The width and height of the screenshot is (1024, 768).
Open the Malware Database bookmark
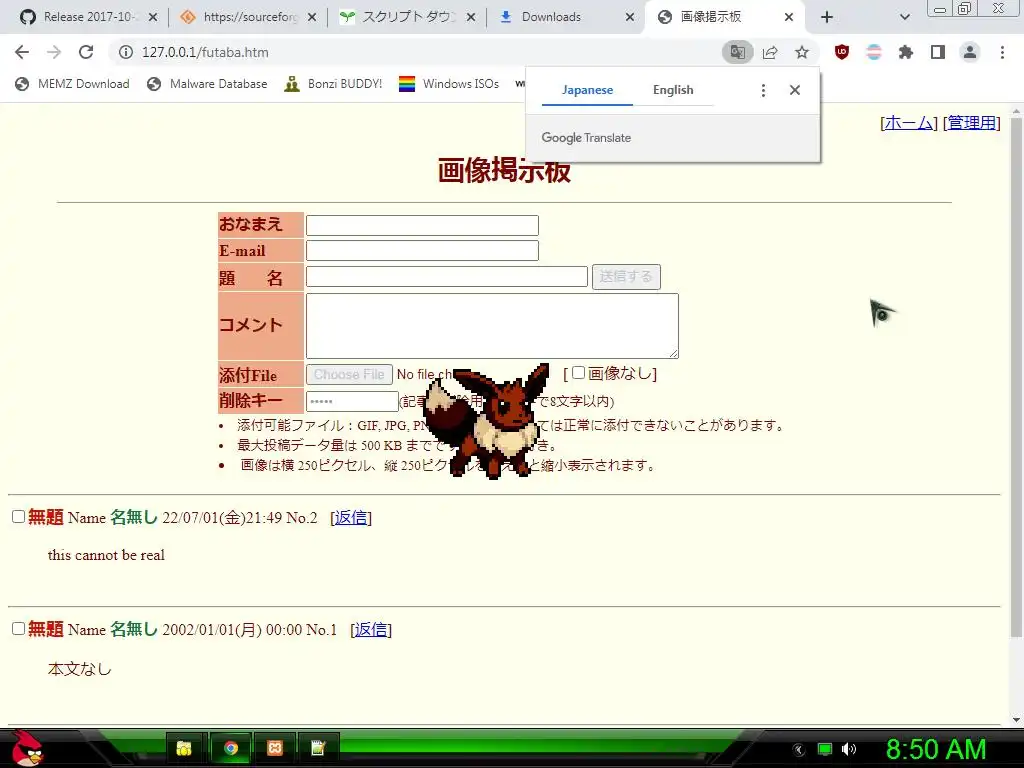click(208, 84)
